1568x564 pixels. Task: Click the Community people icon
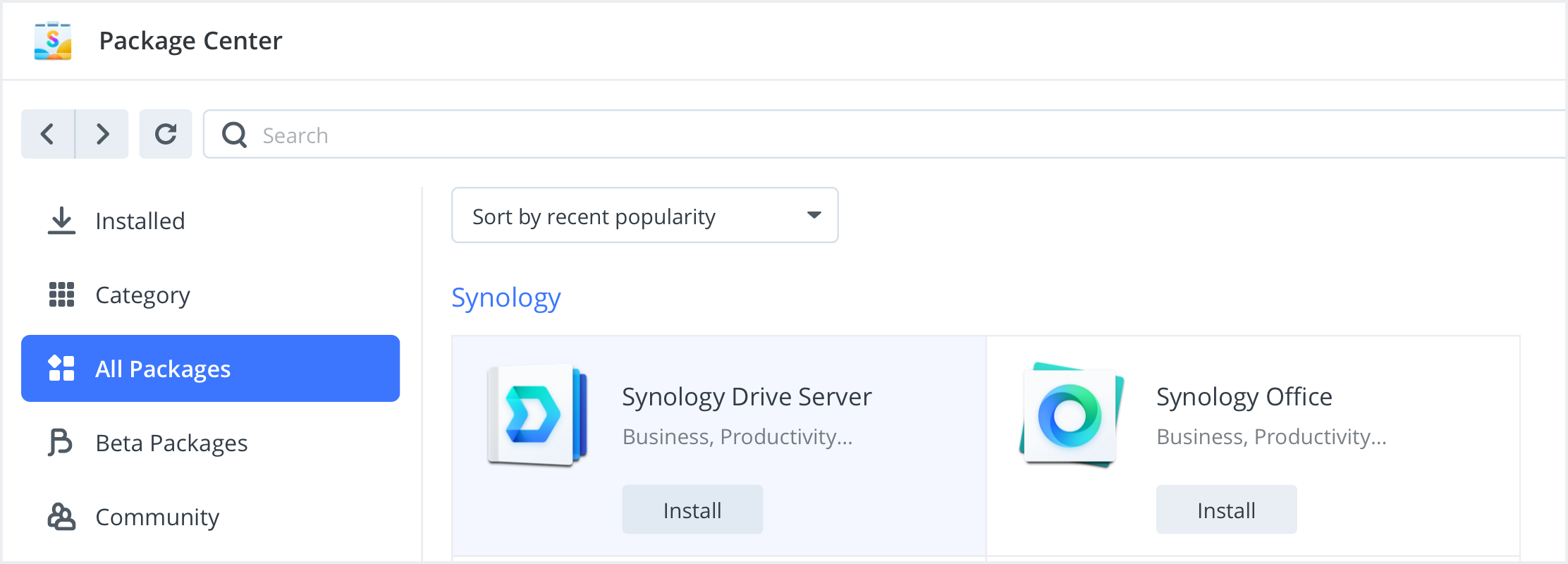click(x=61, y=517)
